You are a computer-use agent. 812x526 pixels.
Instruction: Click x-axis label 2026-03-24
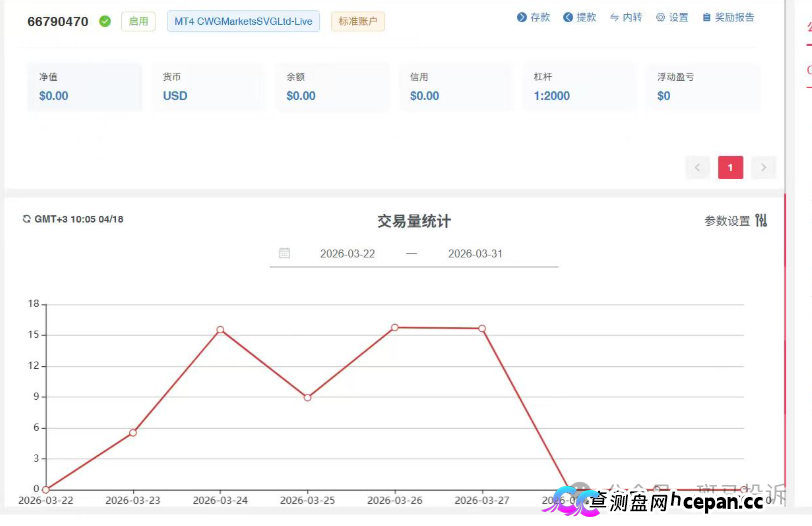coord(220,501)
